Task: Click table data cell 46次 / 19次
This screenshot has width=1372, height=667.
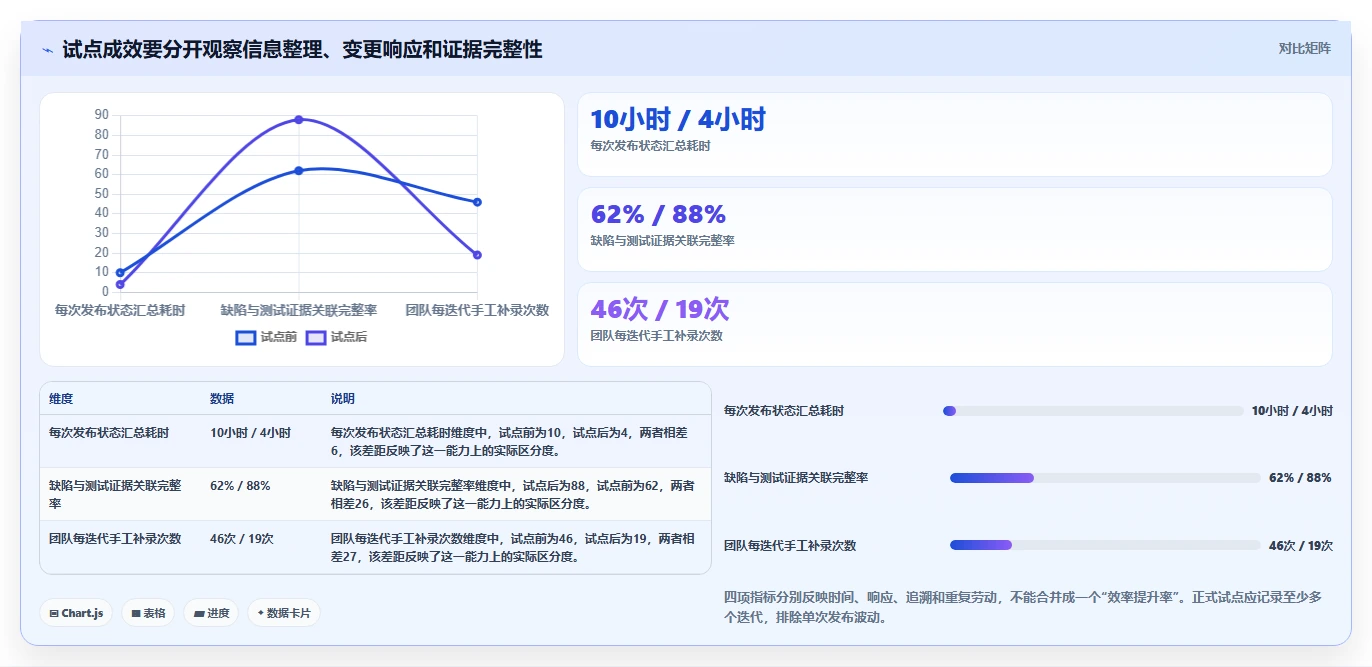Action: (242, 538)
